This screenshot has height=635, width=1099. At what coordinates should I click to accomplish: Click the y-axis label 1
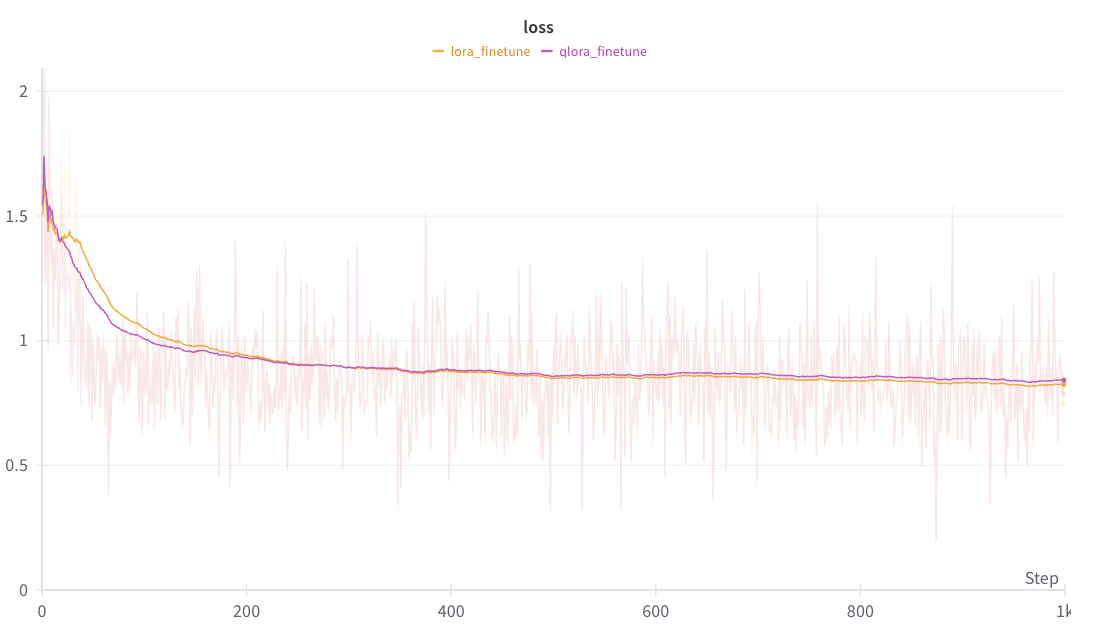(24, 341)
